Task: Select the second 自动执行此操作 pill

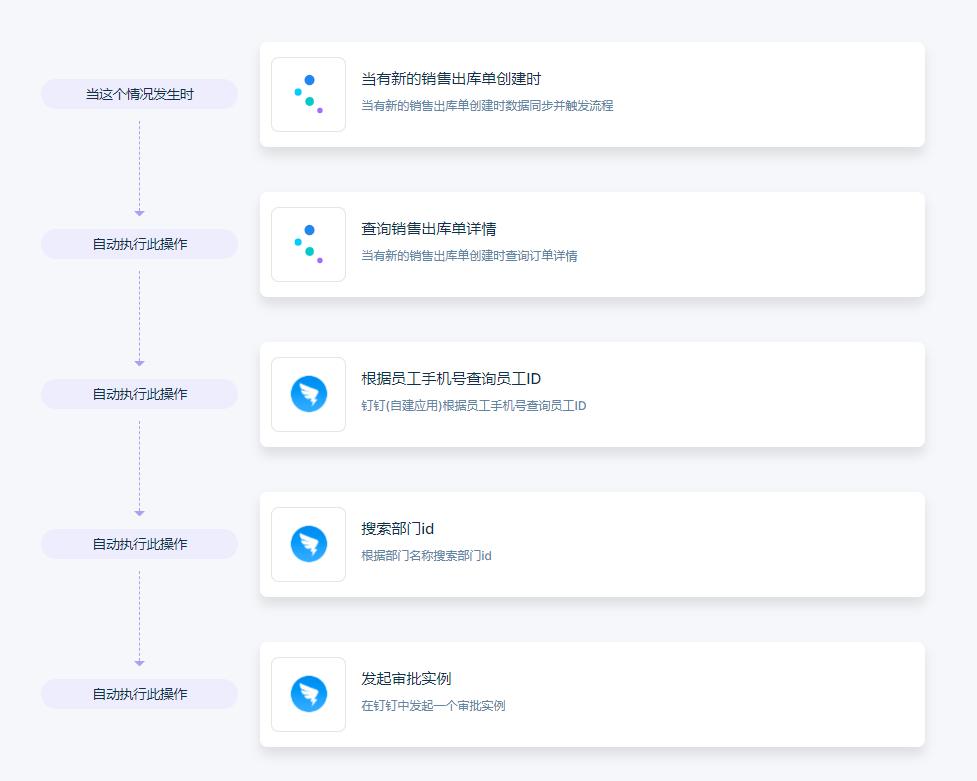Action: point(138,393)
